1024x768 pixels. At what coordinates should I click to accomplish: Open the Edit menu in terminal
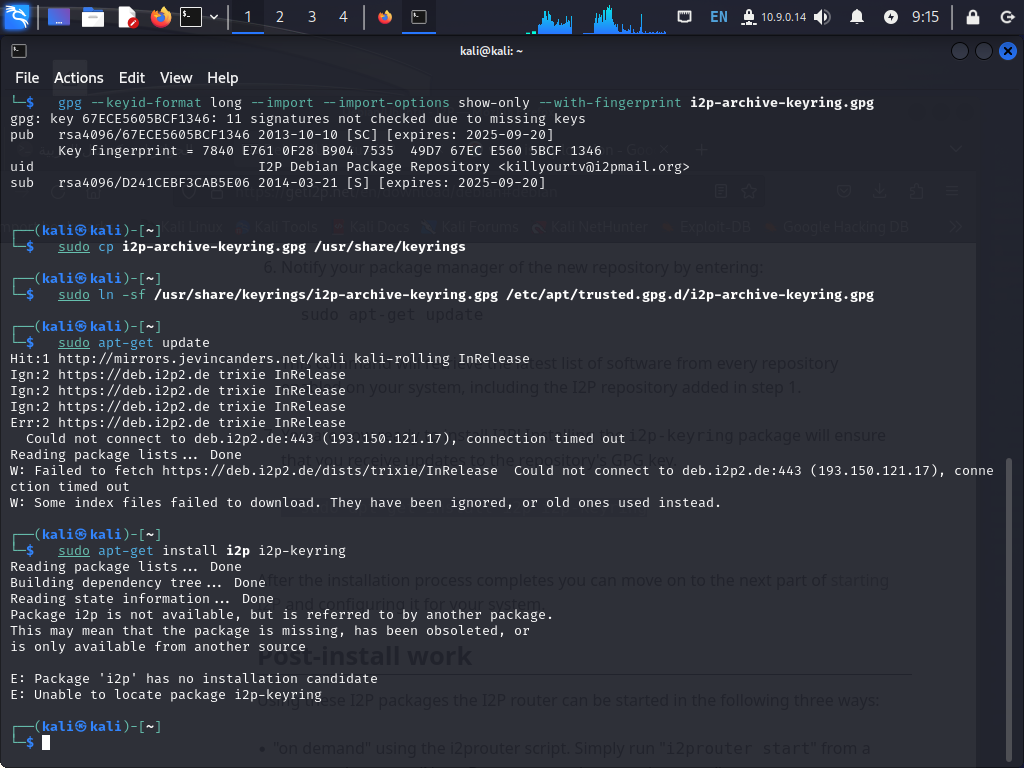point(132,78)
